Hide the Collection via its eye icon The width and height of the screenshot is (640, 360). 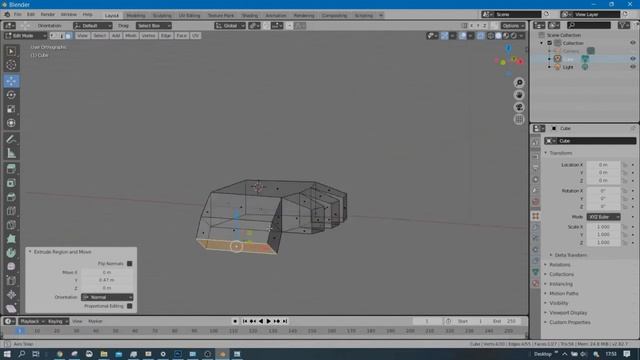[x=633, y=43]
